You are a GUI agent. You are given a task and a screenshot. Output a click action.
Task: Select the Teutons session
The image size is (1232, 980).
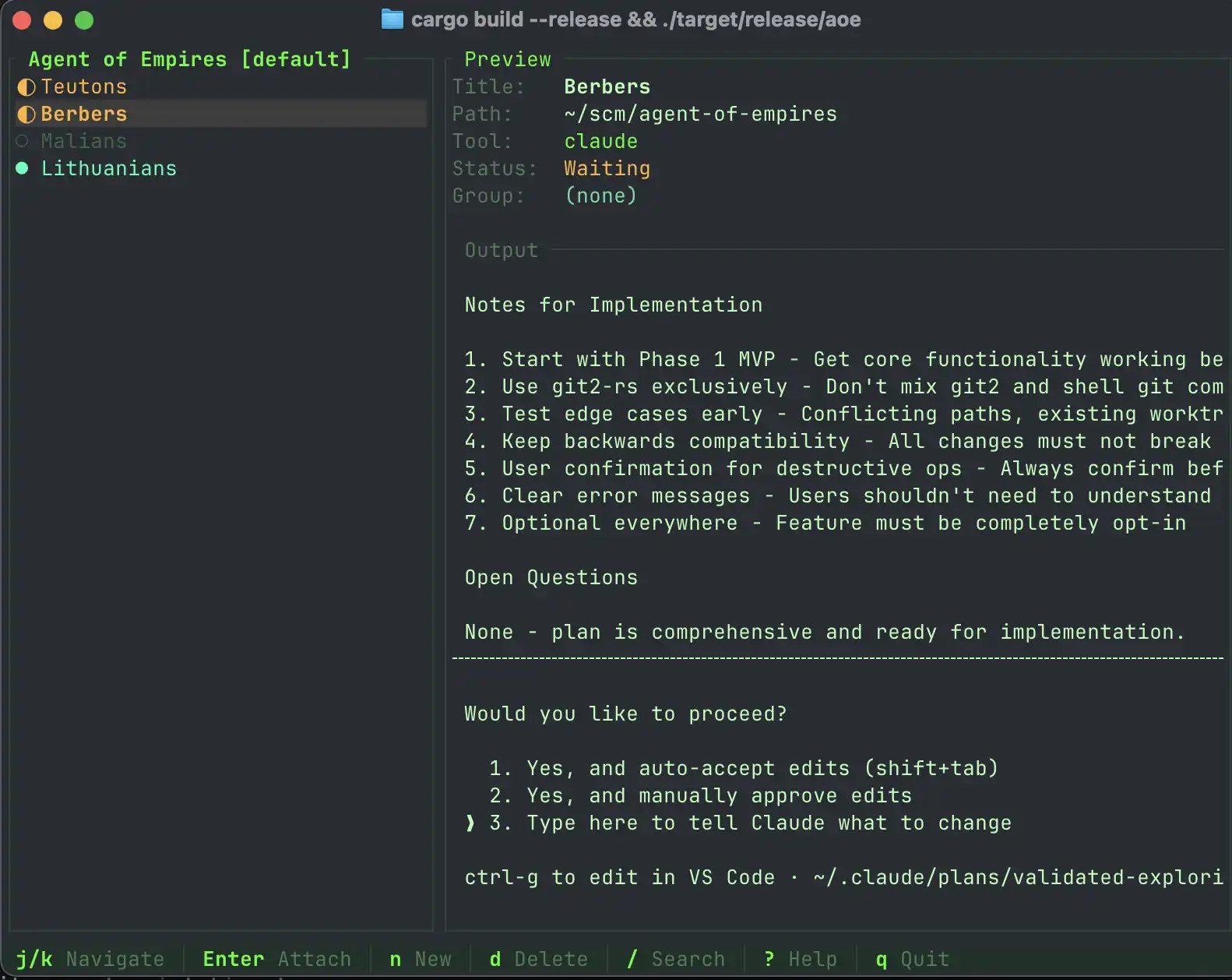83,87
